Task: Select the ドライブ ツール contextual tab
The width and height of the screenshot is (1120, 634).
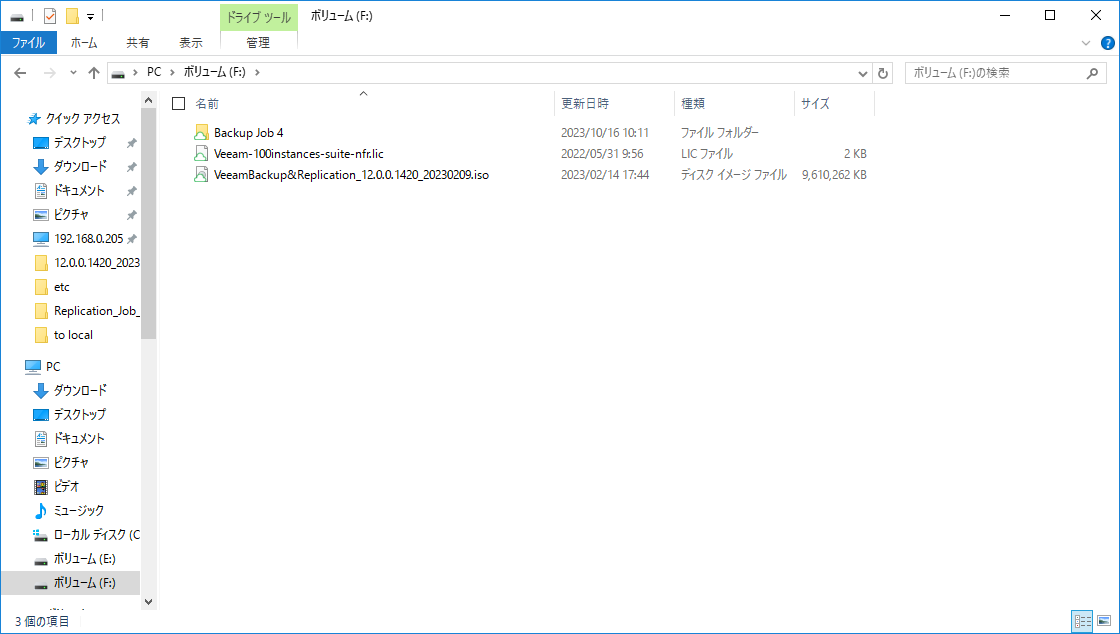Action: point(259,17)
